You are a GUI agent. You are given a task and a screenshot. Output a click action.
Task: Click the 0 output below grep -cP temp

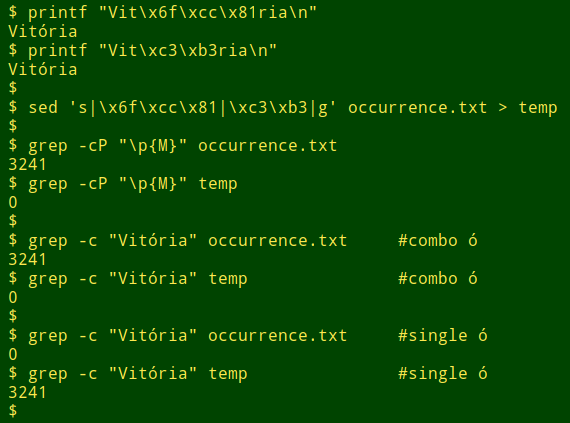[x=13, y=202]
